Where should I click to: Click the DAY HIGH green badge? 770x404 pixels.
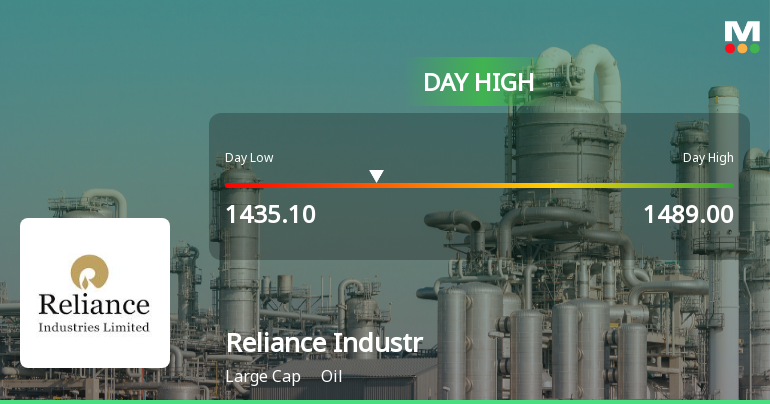point(478,82)
